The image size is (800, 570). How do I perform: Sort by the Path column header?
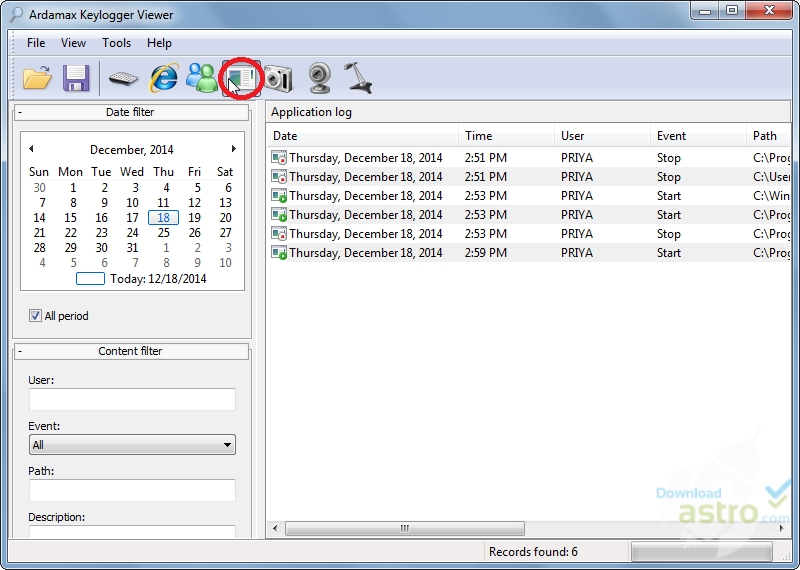tap(768, 136)
